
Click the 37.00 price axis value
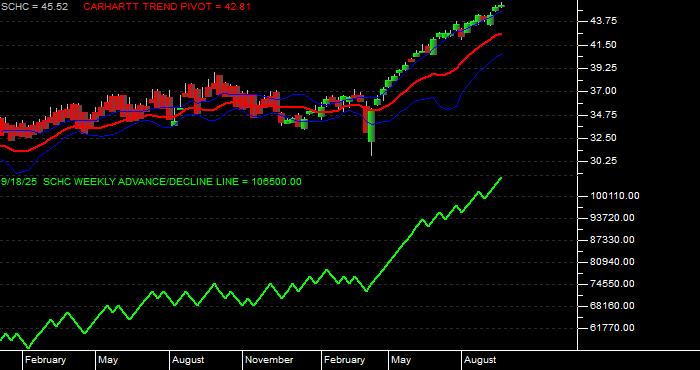(x=603, y=91)
